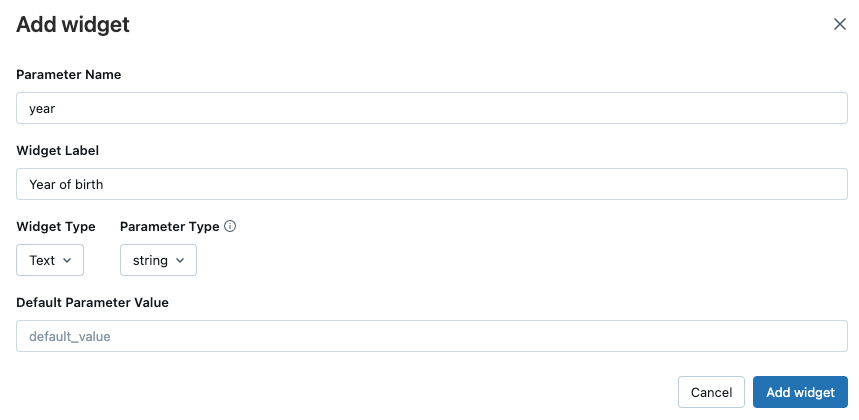Click the Parameter Type label text
This screenshot has height=420, width=859.
[169, 227]
